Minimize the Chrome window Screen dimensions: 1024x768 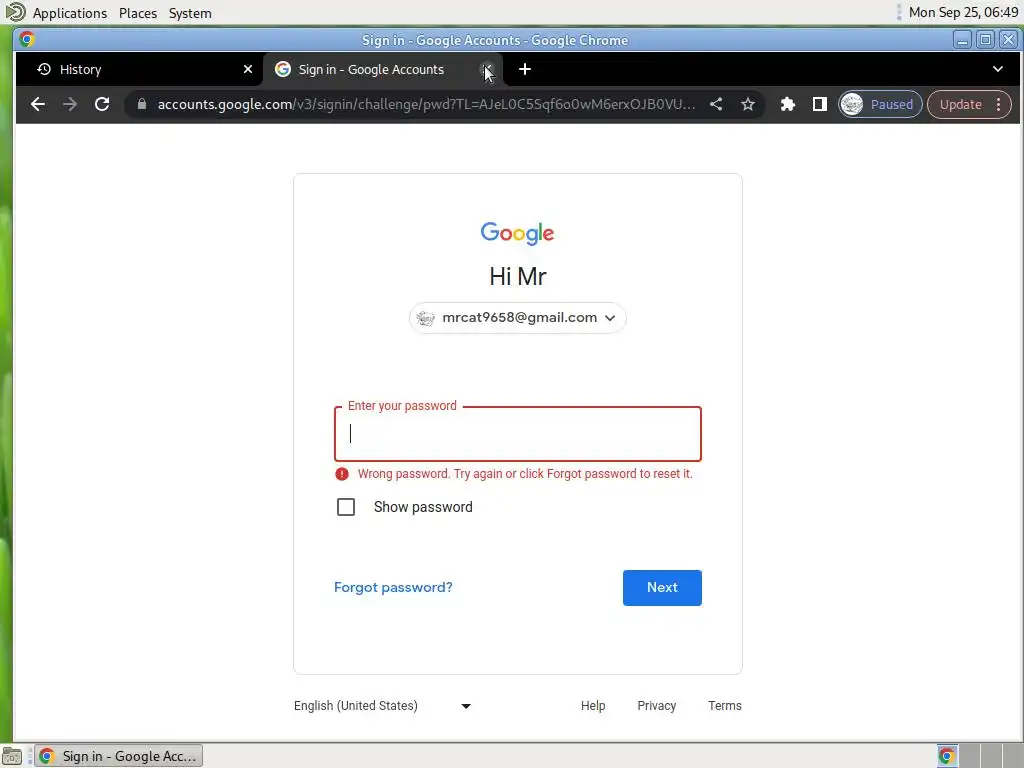coord(962,40)
